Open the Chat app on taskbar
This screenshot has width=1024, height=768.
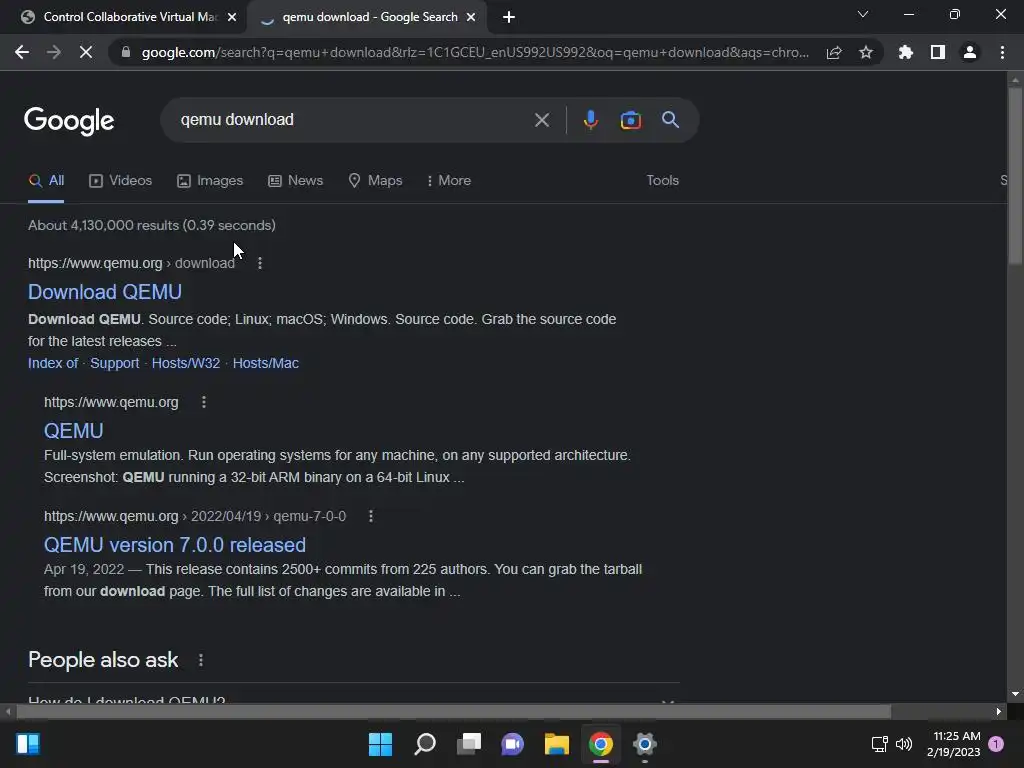(513, 744)
